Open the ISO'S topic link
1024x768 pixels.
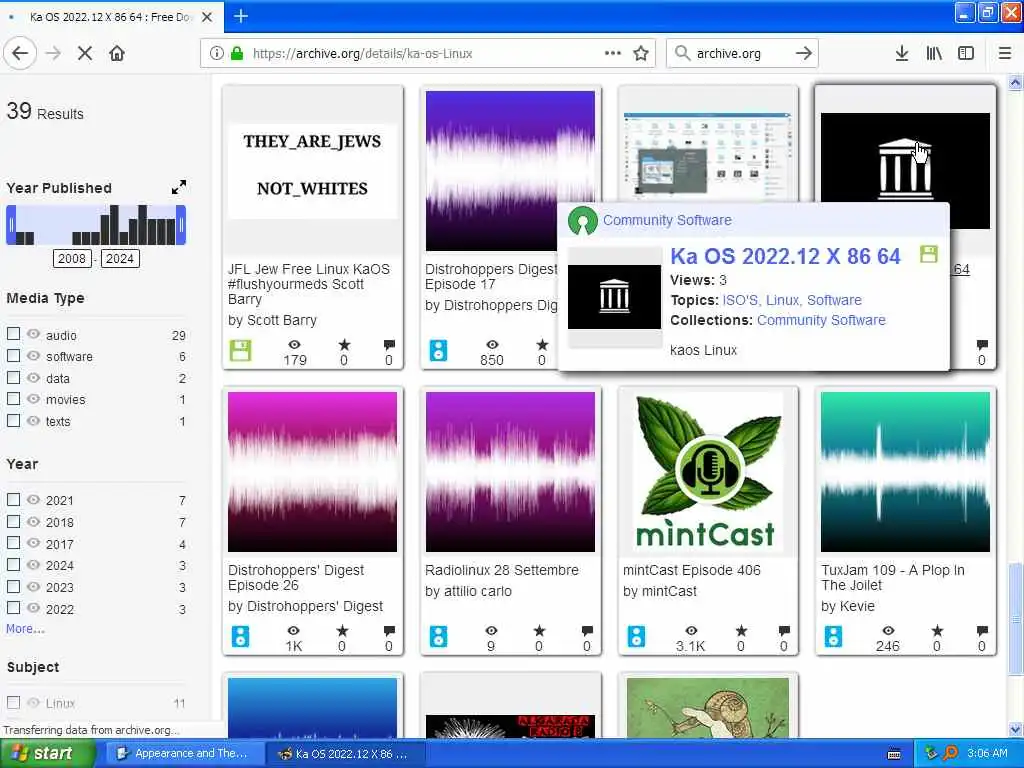(x=740, y=300)
